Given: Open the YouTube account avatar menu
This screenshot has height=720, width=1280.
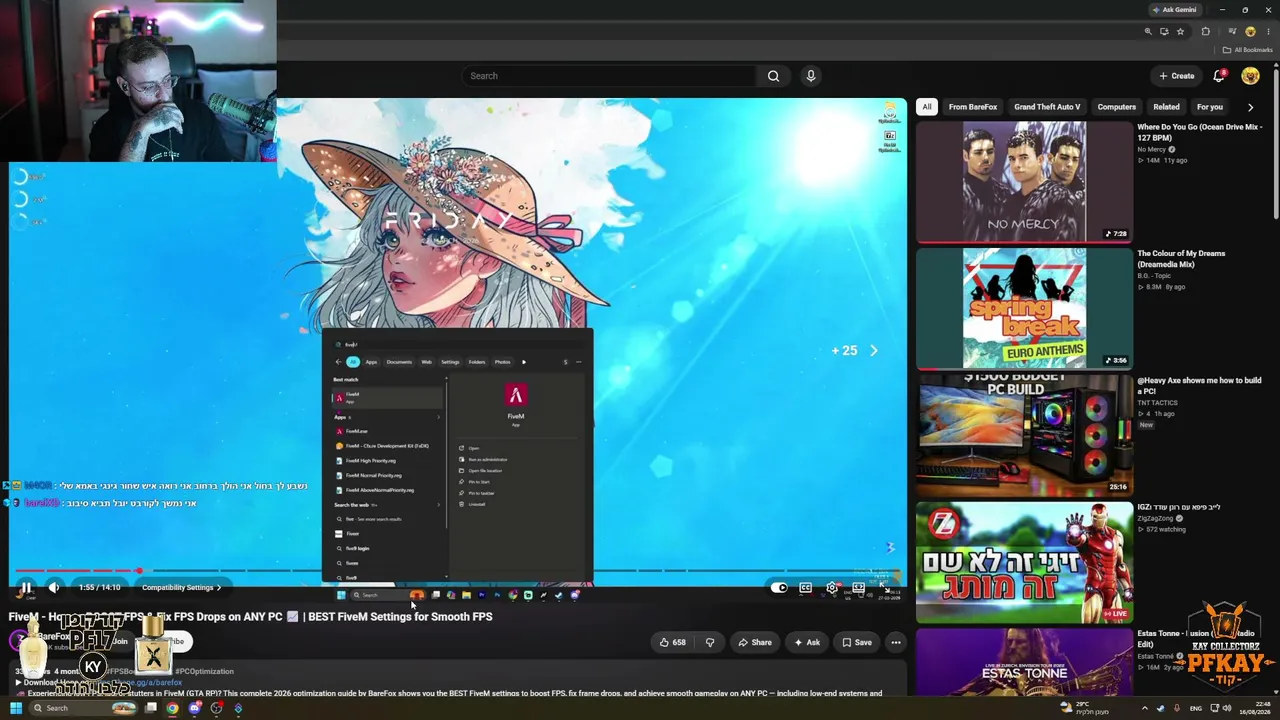Looking at the screenshot, I should [x=1250, y=76].
